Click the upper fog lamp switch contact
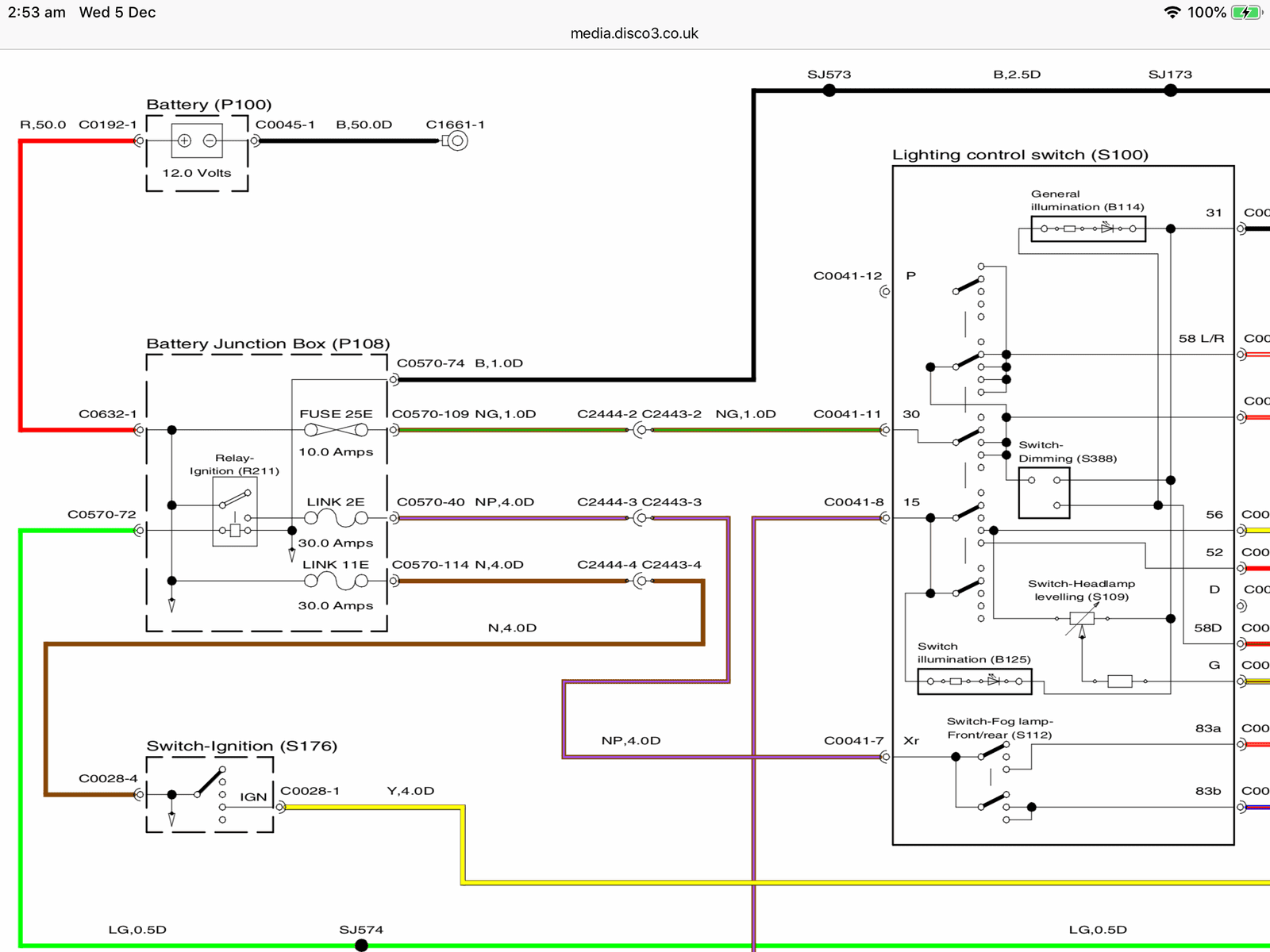 click(x=993, y=750)
